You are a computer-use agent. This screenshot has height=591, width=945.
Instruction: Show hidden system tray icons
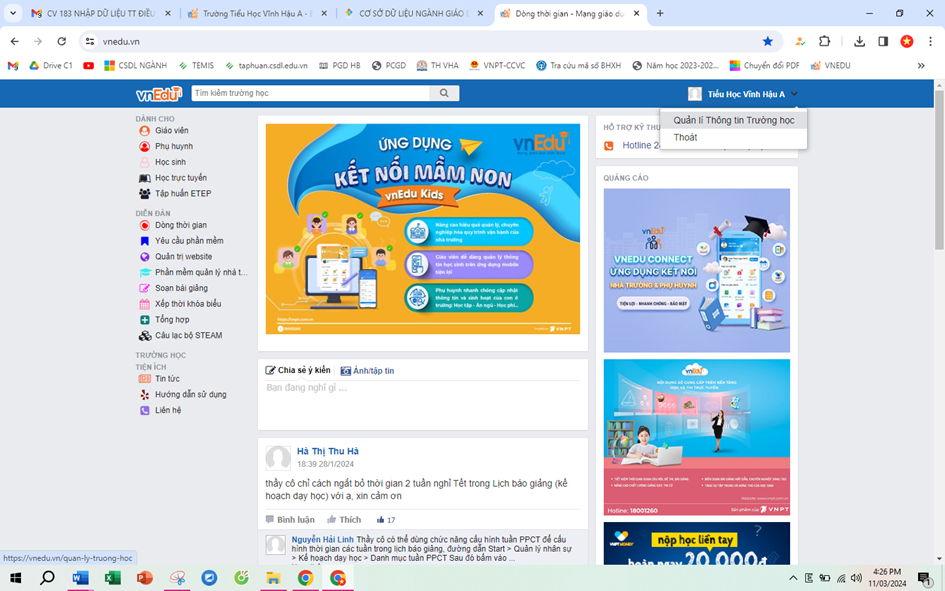(x=793, y=578)
